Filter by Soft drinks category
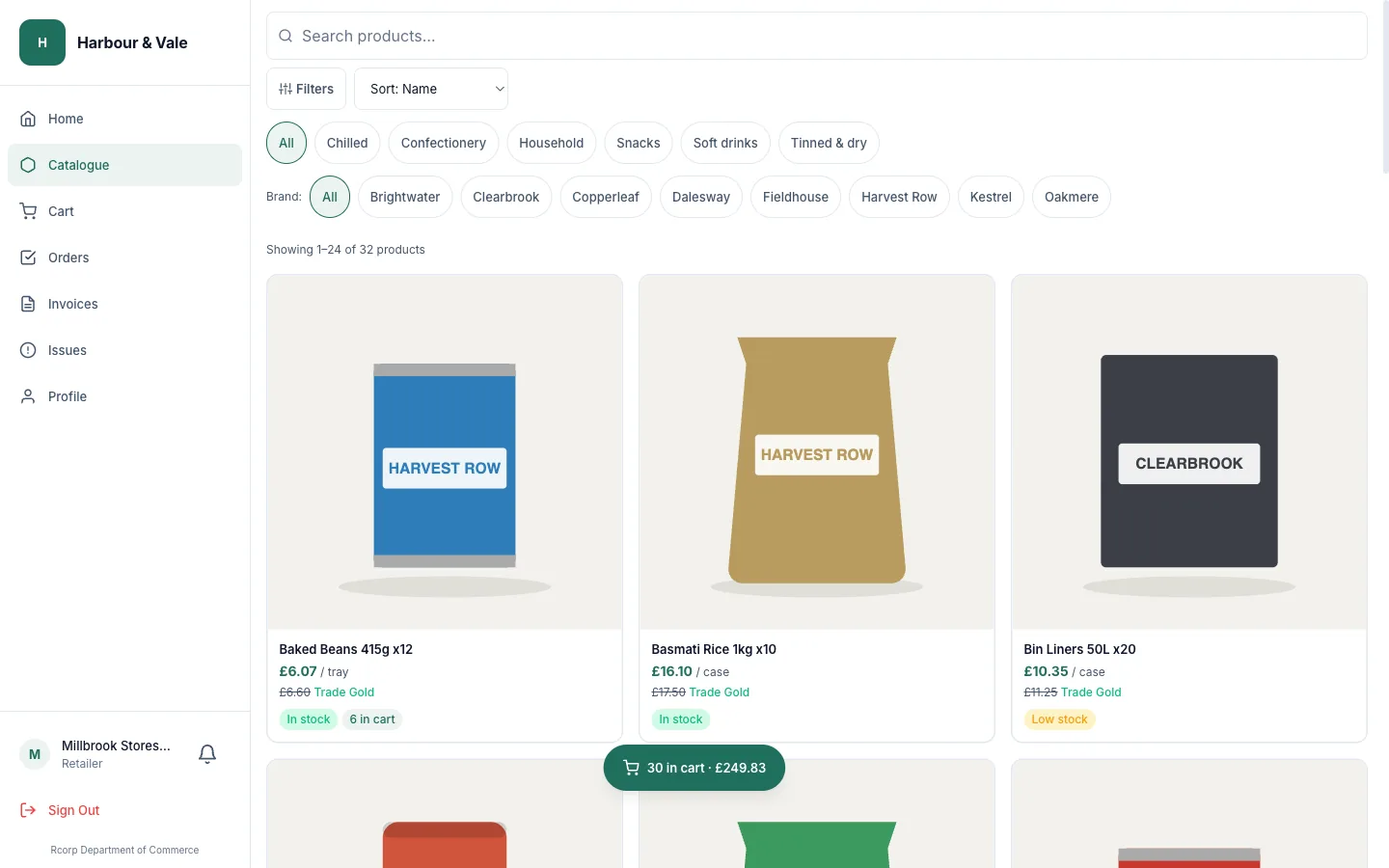Image resolution: width=1389 pixels, height=868 pixels. 725,143
